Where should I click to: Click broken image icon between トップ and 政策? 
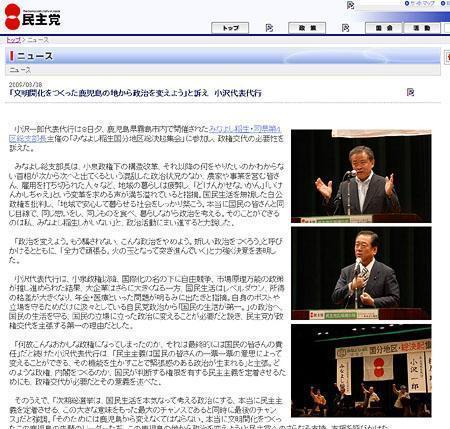pos(269,28)
